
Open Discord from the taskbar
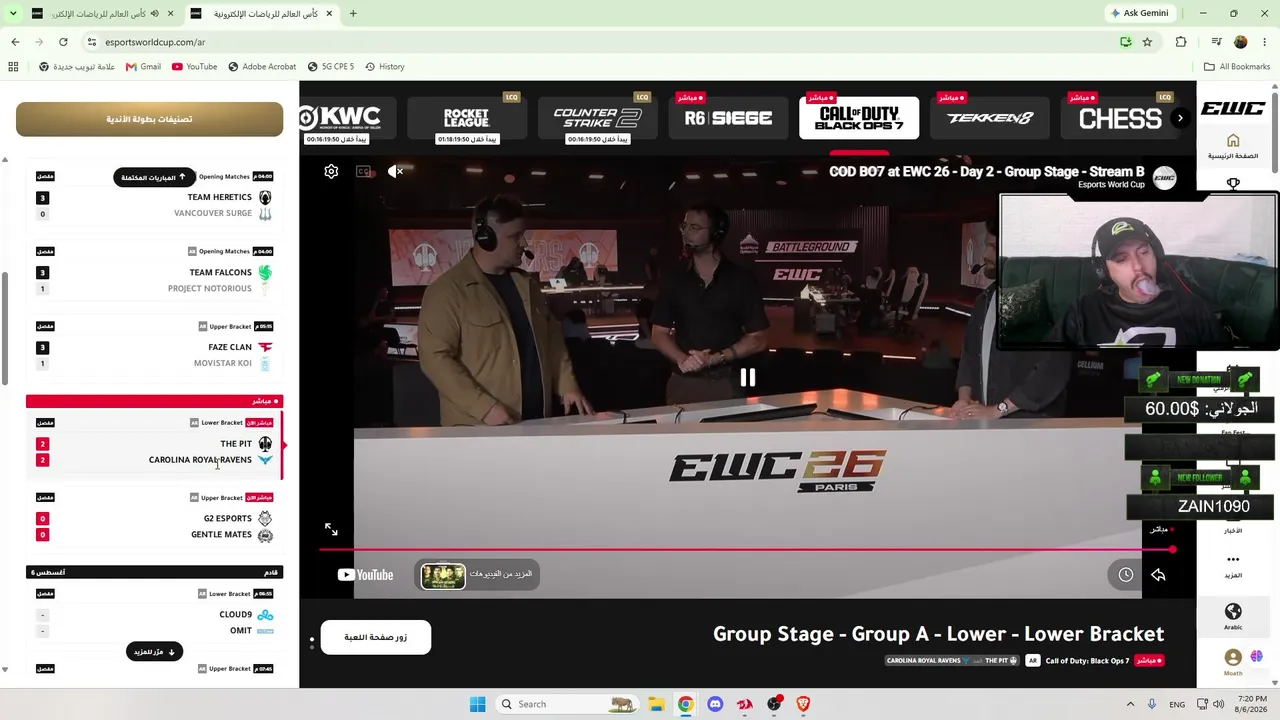click(x=715, y=704)
